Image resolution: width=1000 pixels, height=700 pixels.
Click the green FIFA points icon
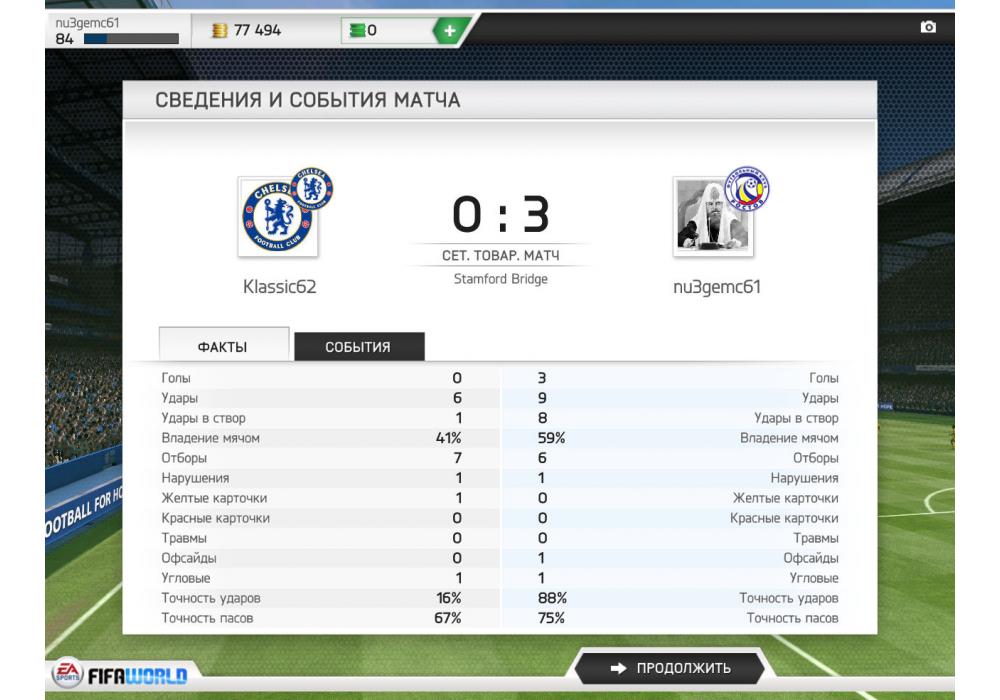(x=358, y=30)
